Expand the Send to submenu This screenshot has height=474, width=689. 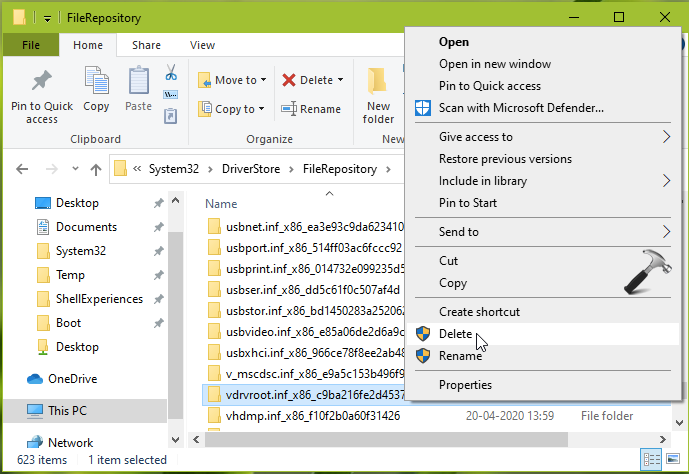point(458,232)
